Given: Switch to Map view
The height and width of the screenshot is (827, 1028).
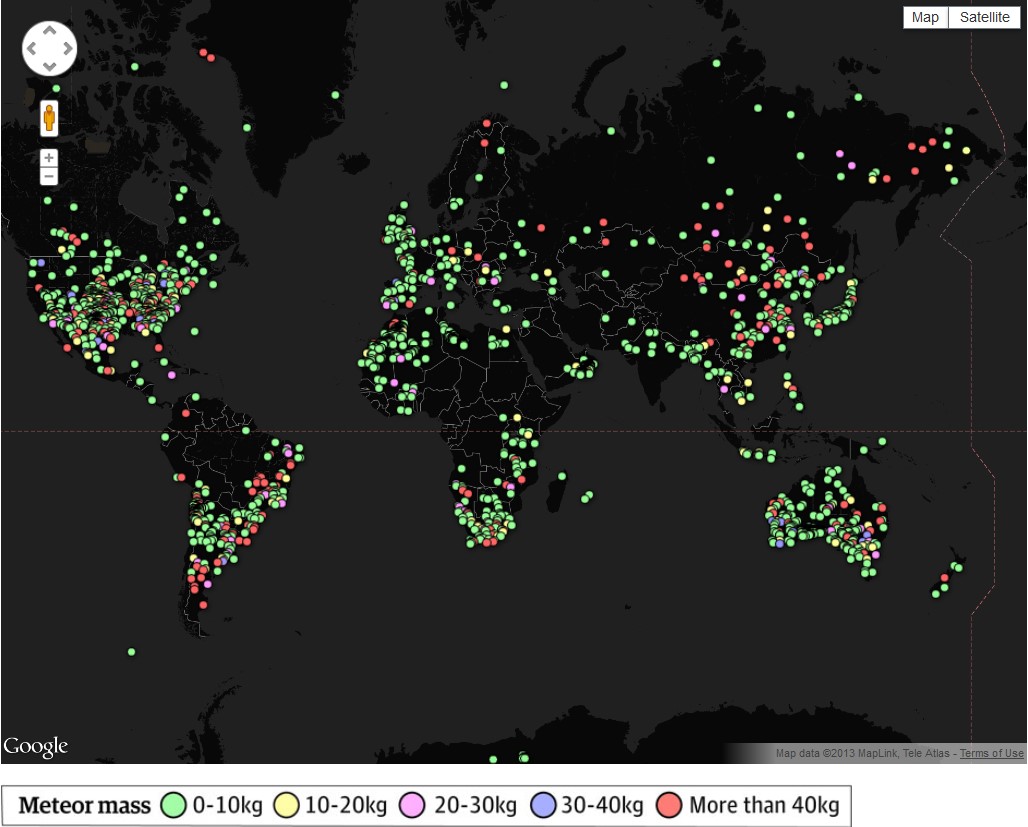Looking at the screenshot, I should pyautogui.click(x=925, y=18).
